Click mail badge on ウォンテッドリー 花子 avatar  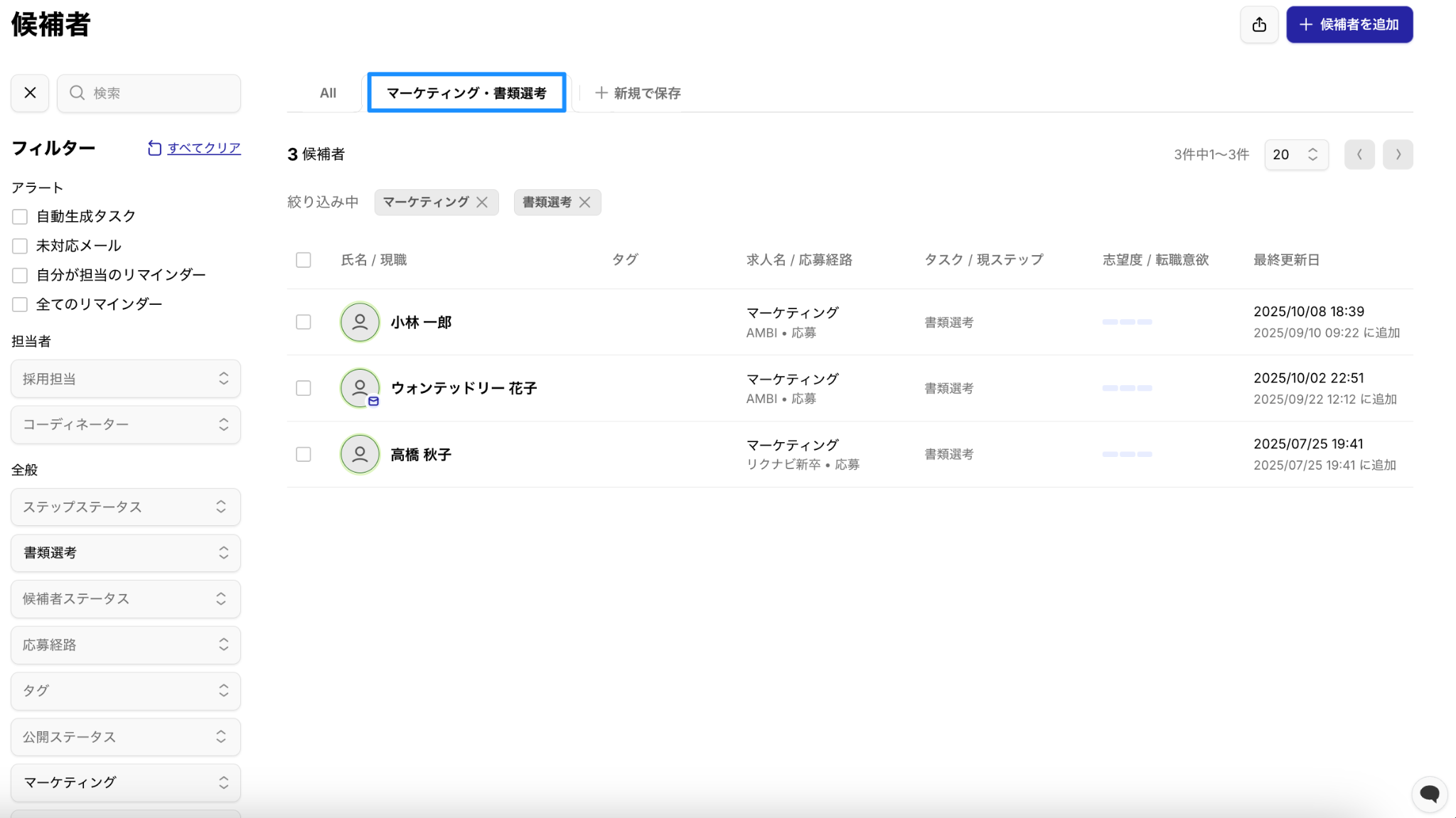[373, 402]
